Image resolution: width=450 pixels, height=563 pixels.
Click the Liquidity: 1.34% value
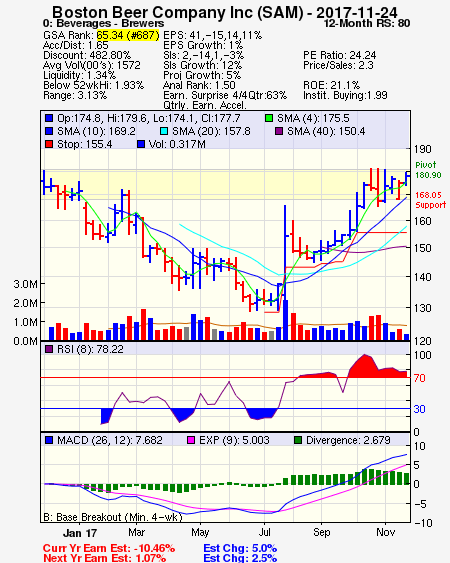pyautogui.click(x=79, y=75)
